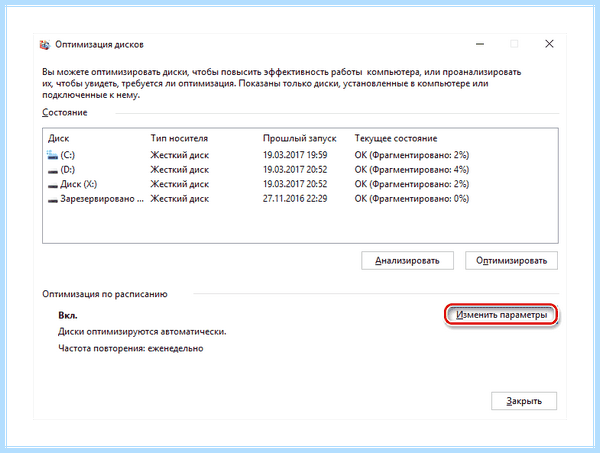The height and width of the screenshot is (453, 600).
Task: Select the Зарезервировано ... drive name
Action: 102,199
